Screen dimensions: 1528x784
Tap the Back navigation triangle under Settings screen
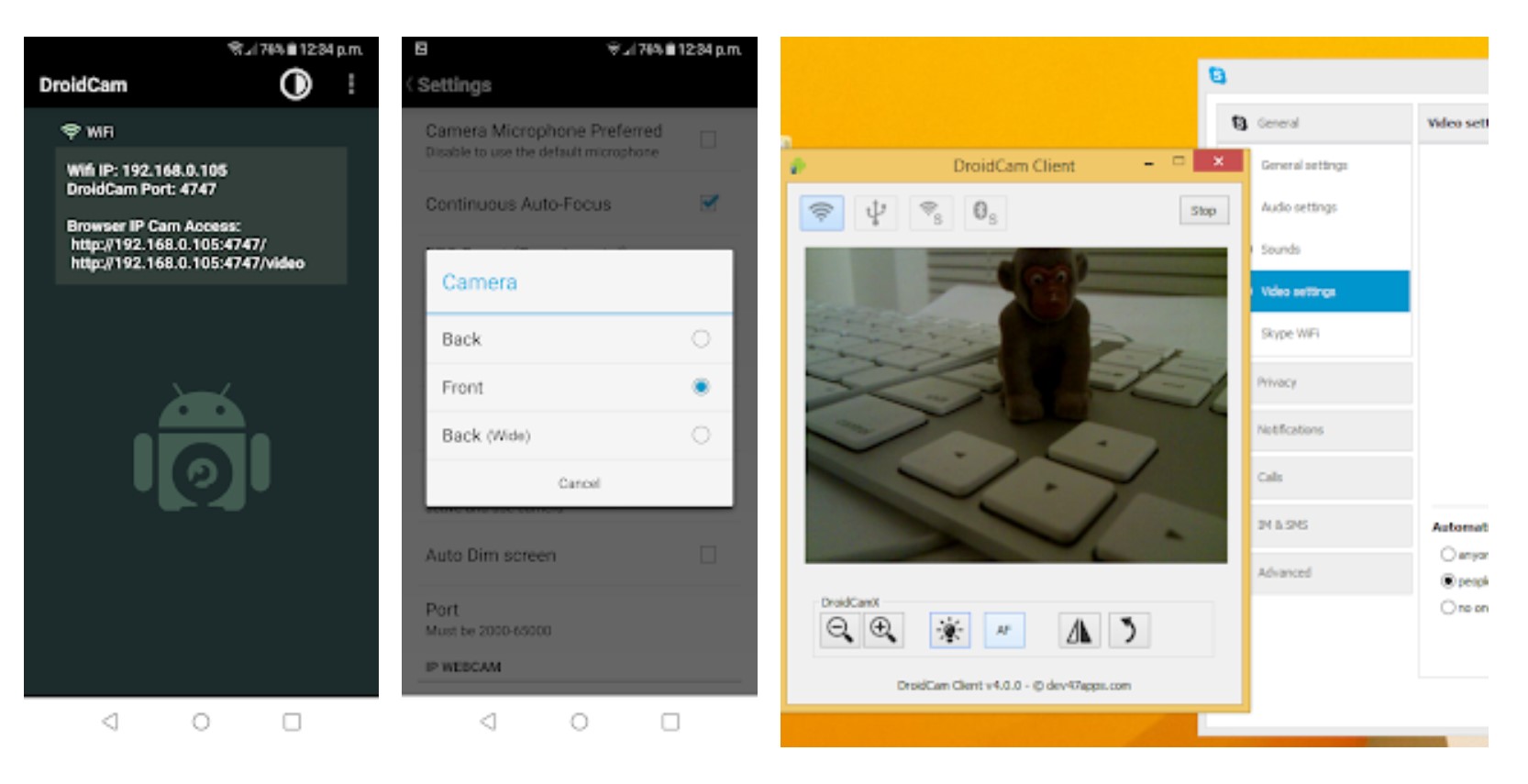coord(489,722)
